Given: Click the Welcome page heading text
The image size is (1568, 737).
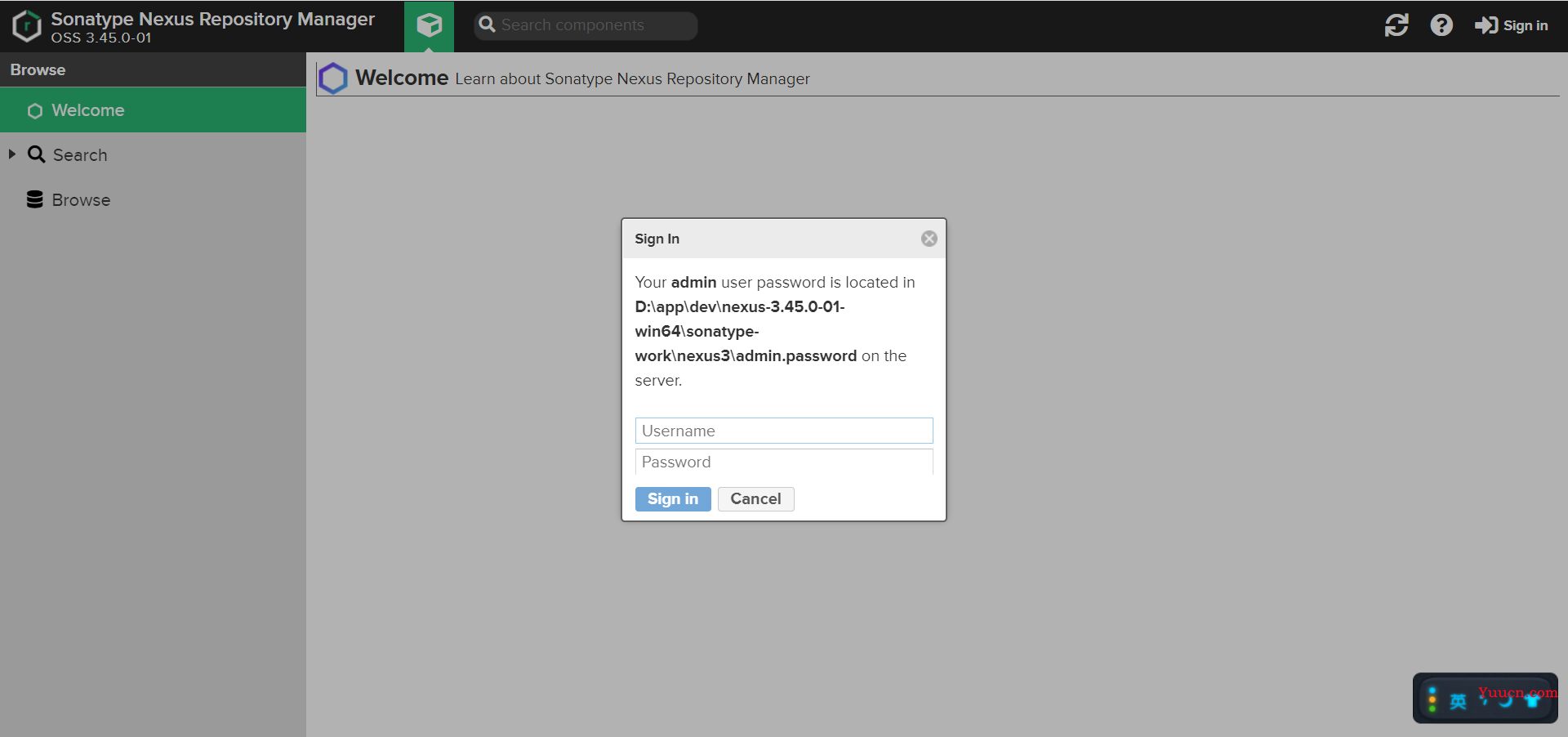Looking at the screenshot, I should point(402,78).
